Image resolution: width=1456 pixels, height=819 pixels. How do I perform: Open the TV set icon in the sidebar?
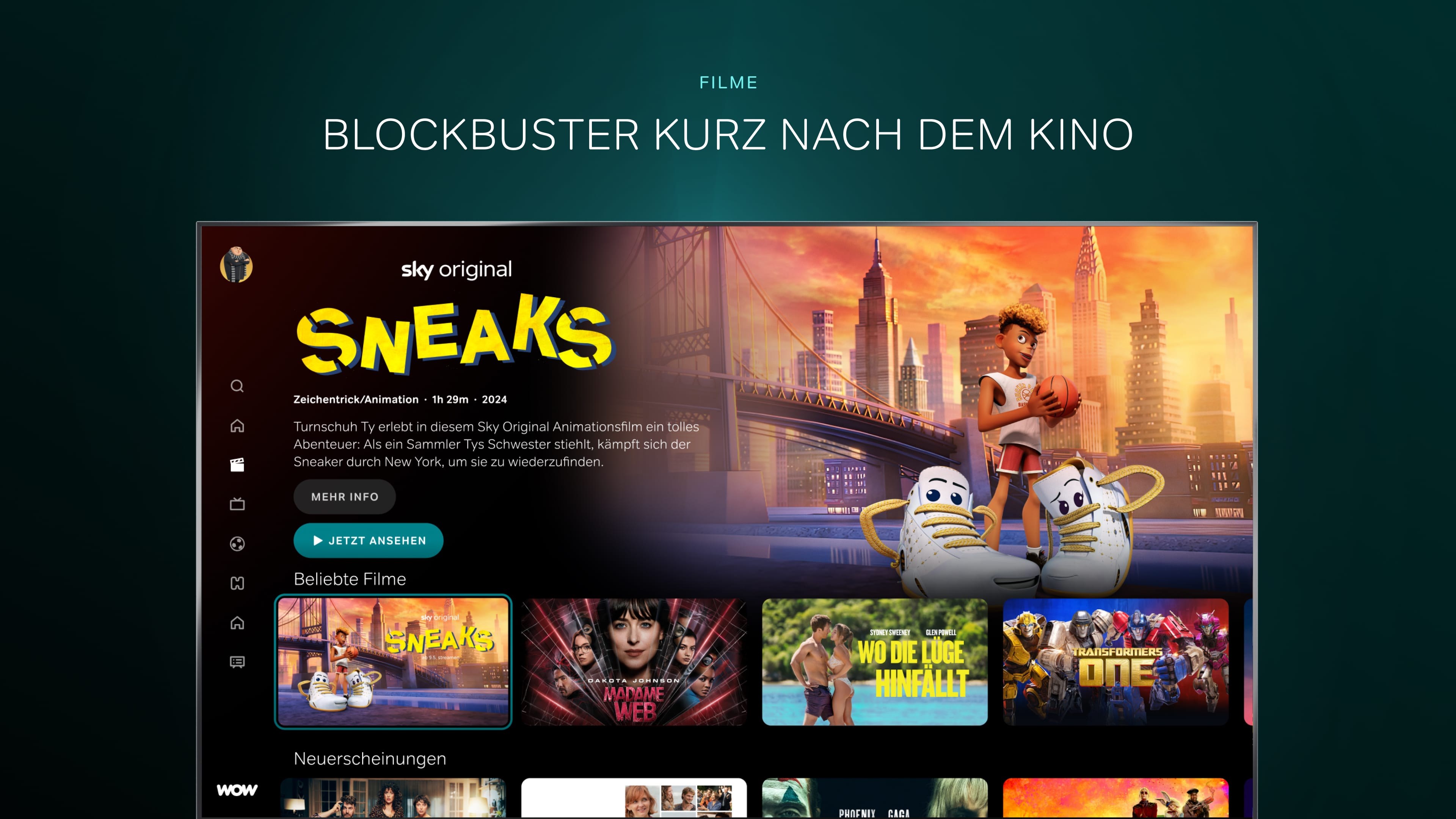coord(237,504)
